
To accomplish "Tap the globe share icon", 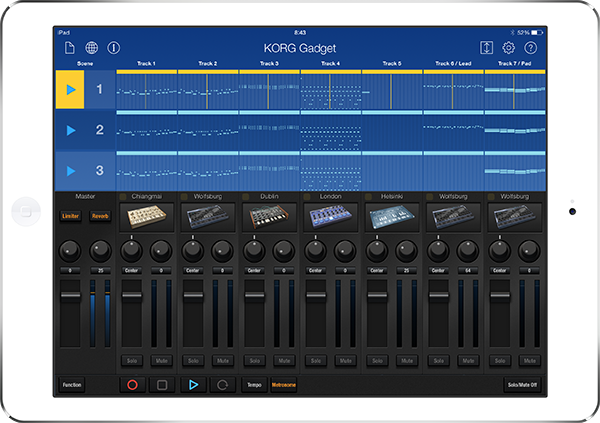I will pyautogui.click(x=91, y=48).
